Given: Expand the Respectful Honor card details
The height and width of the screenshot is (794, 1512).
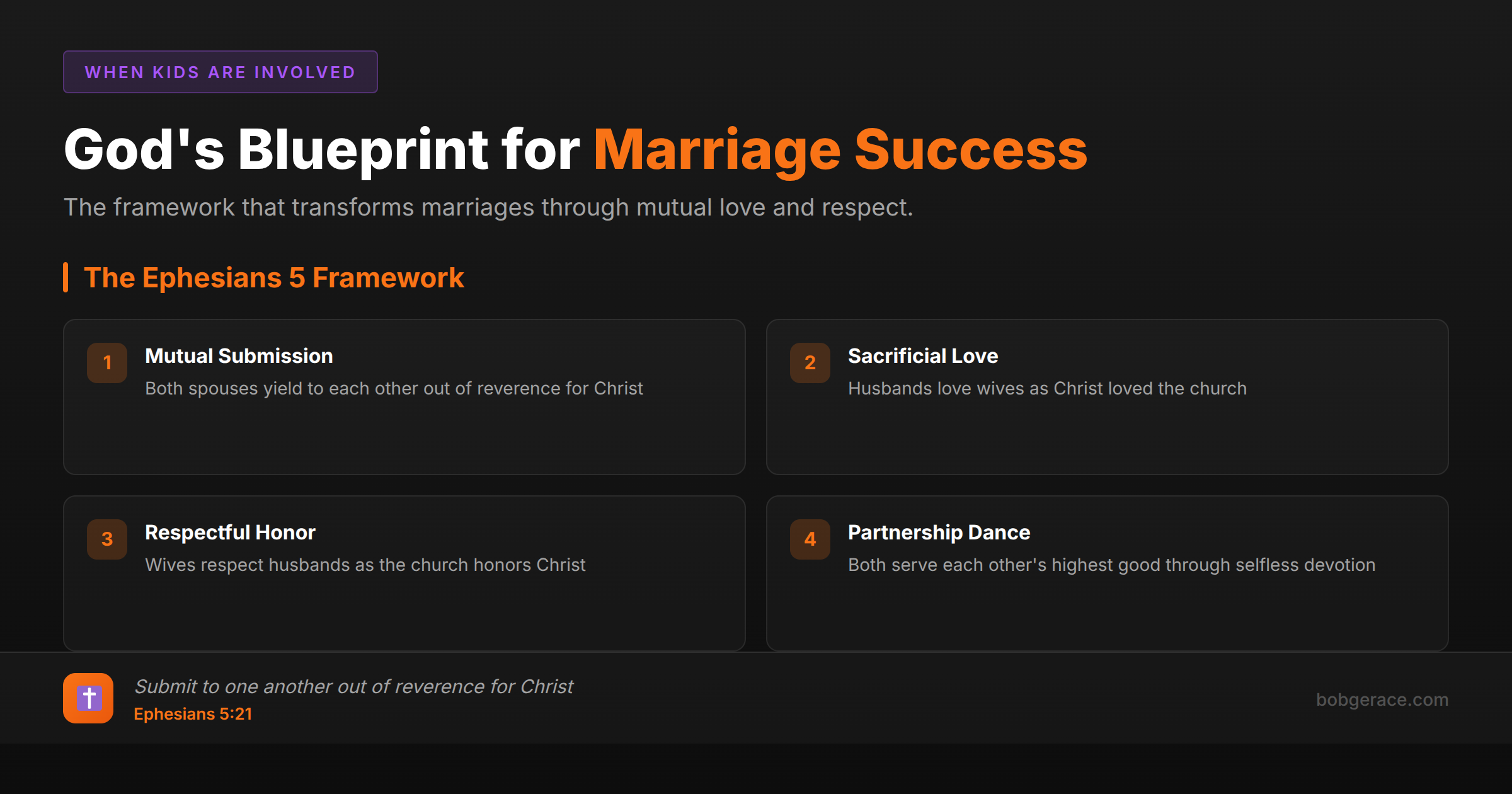Looking at the screenshot, I should click(403, 572).
